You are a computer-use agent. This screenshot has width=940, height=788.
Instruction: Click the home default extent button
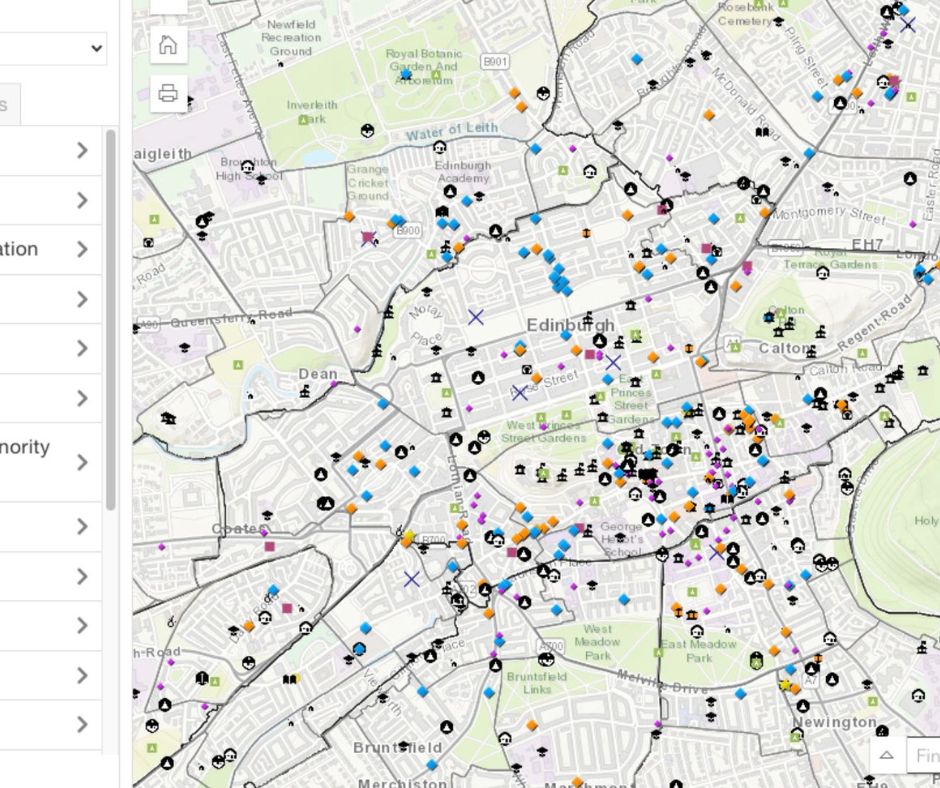pos(168,45)
